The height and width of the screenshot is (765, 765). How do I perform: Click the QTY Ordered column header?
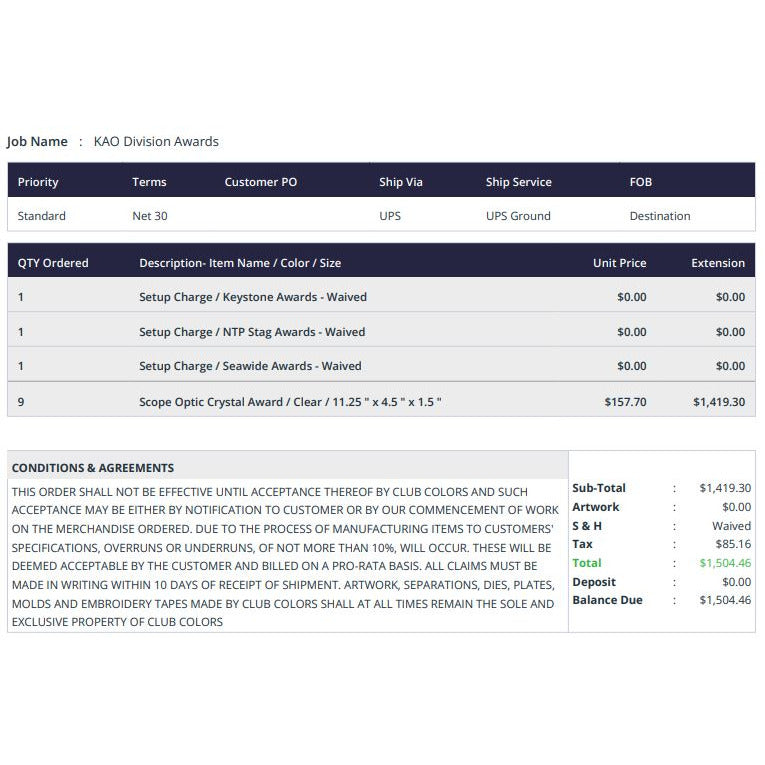tap(53, 263)
